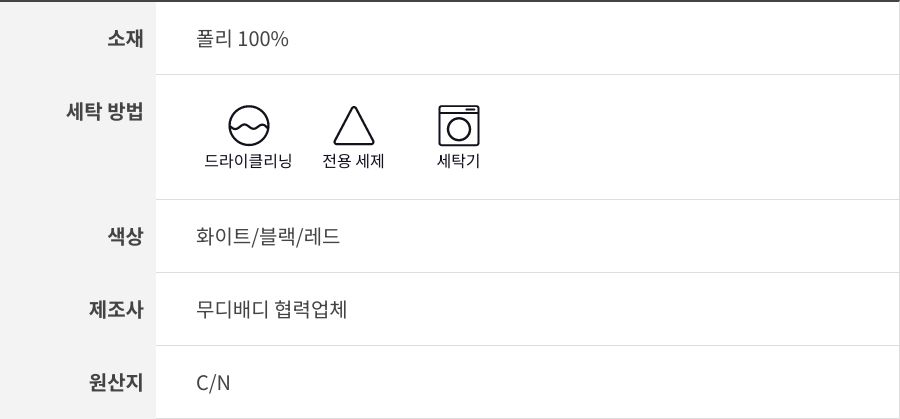This screenshot has width=900, height=419.
Task: Select the 세탁 방법 row header
Action: (x=104, y=111)
